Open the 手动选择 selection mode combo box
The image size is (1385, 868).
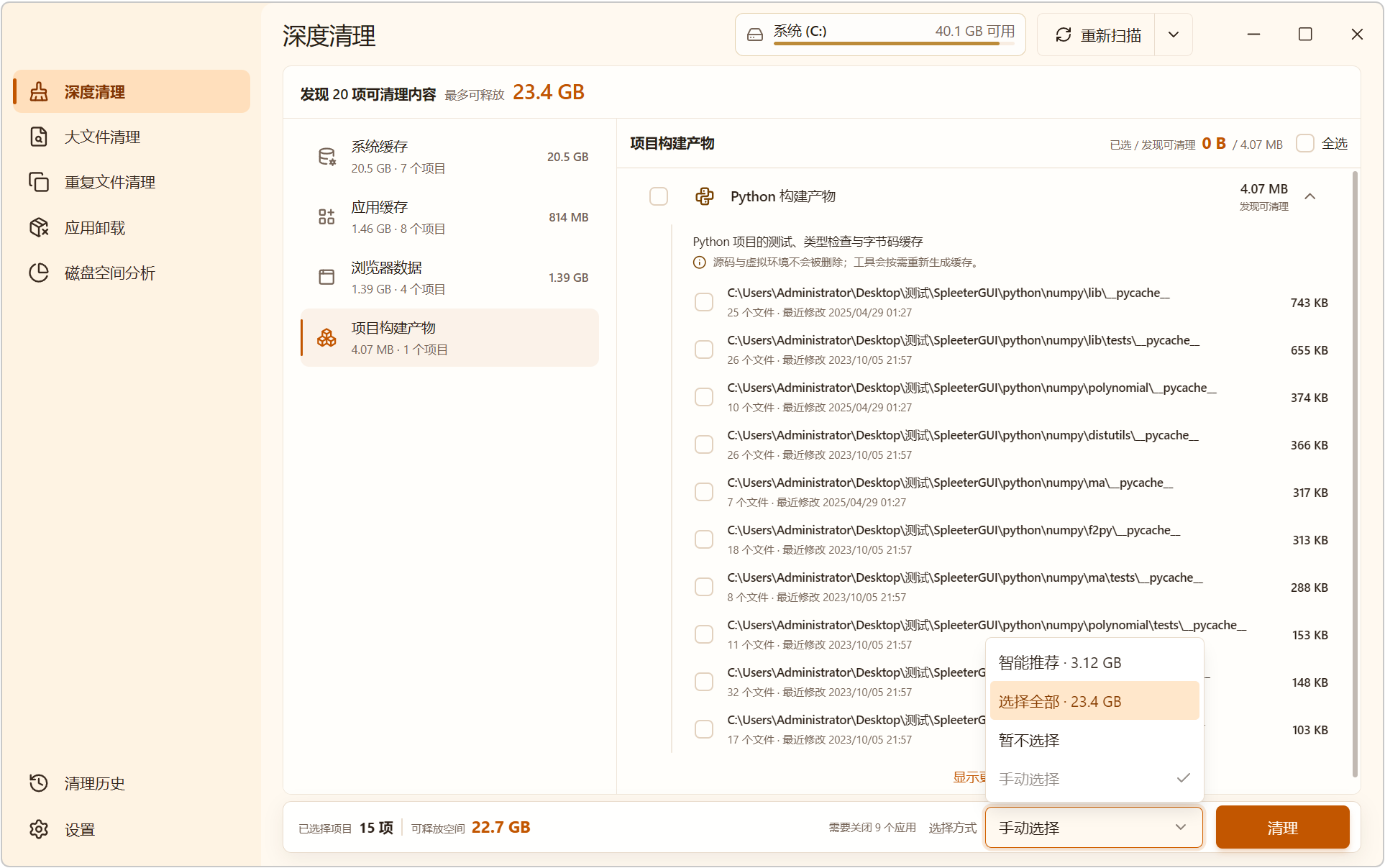(x=1094, y=828)
